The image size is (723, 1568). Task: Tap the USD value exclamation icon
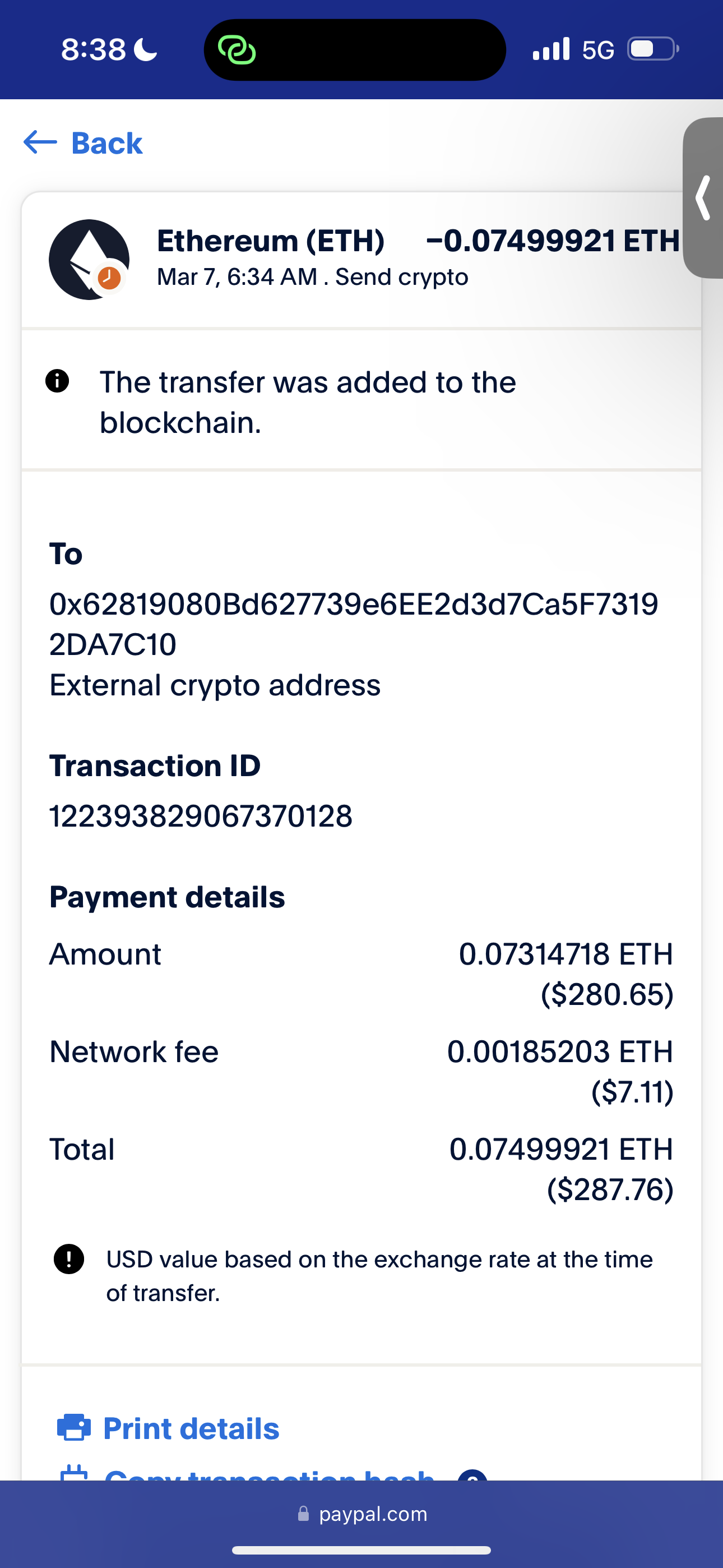pyautogui.click(x=69, y=1259)
